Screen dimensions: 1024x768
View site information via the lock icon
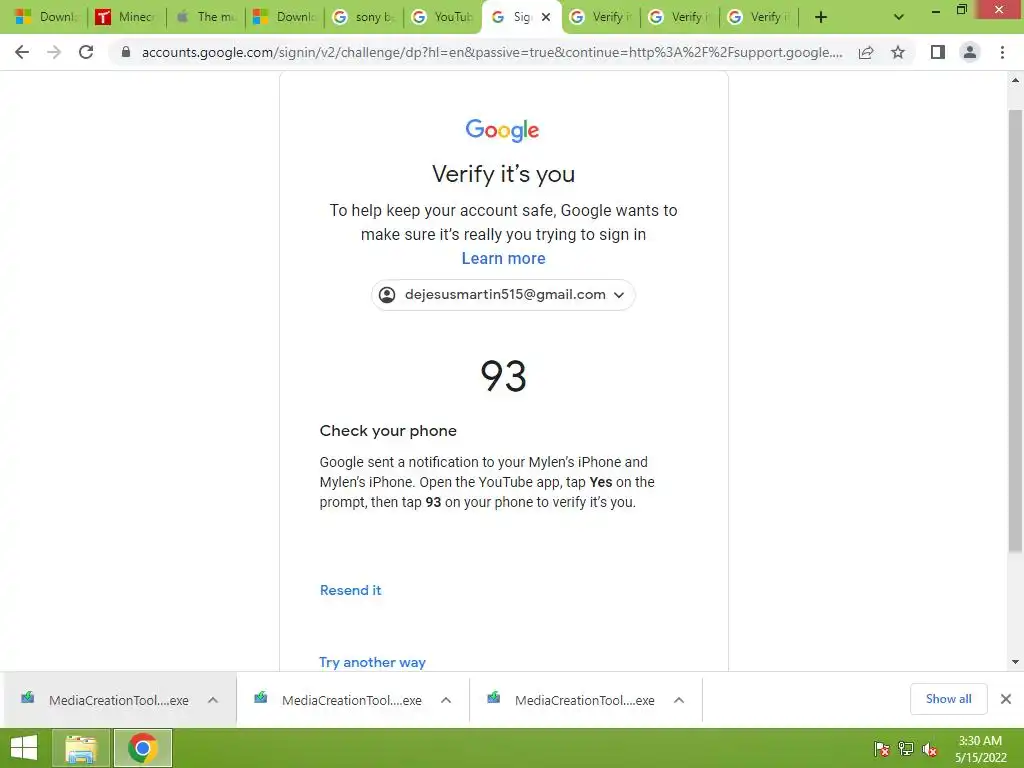126,52
